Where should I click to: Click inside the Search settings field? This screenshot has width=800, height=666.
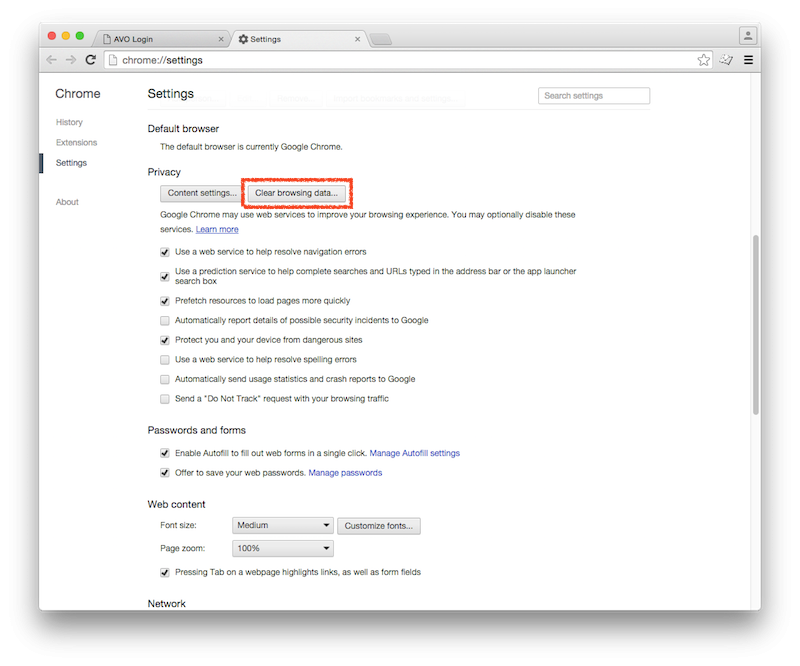(594, 95)
